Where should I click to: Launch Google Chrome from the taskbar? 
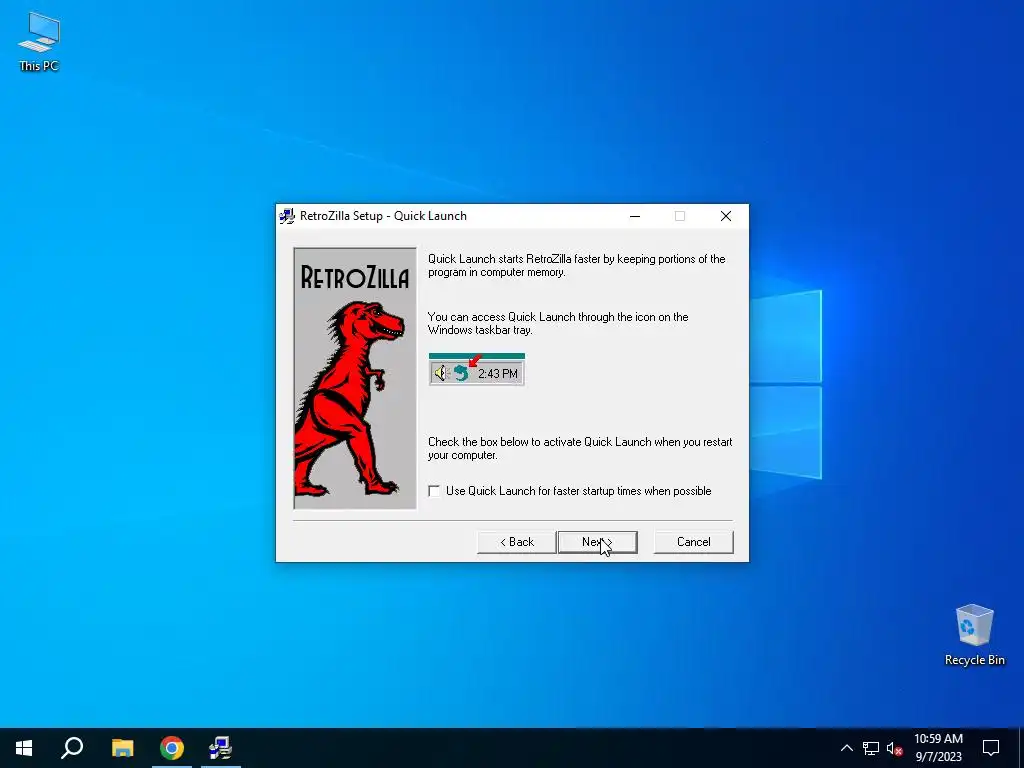point(172,748)
